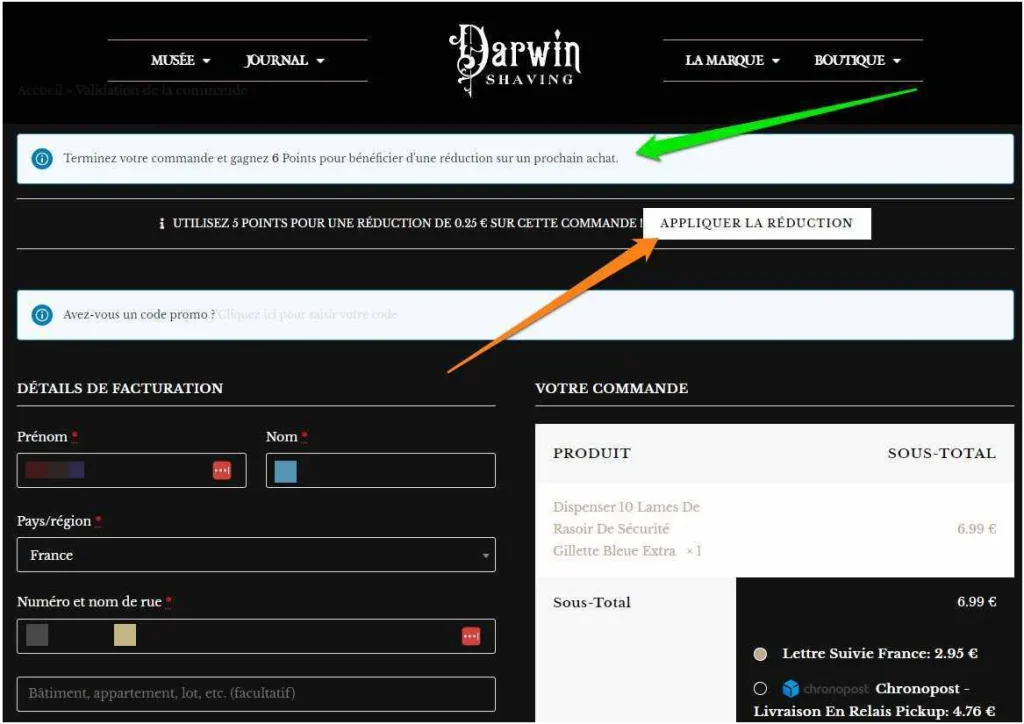The width and height of the screenshot is (1024, 724).
Task: Click the Prénom input field
Action: pyautogui.click(x=131, y=470)
